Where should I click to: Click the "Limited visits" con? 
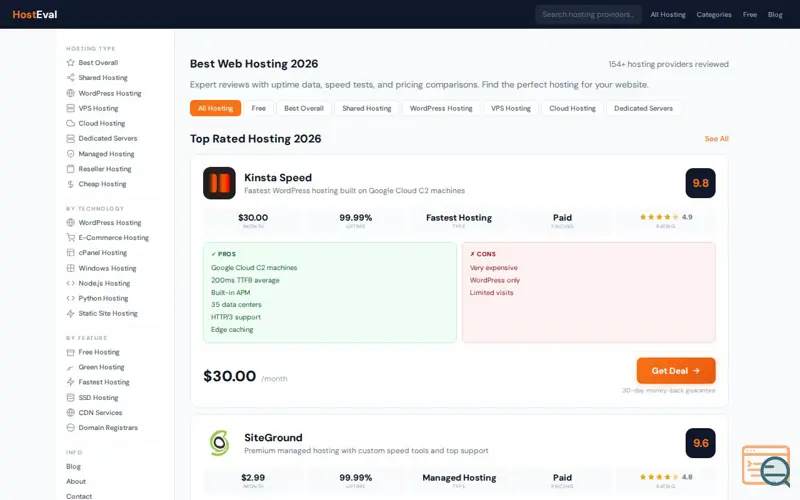coord(491,292)
